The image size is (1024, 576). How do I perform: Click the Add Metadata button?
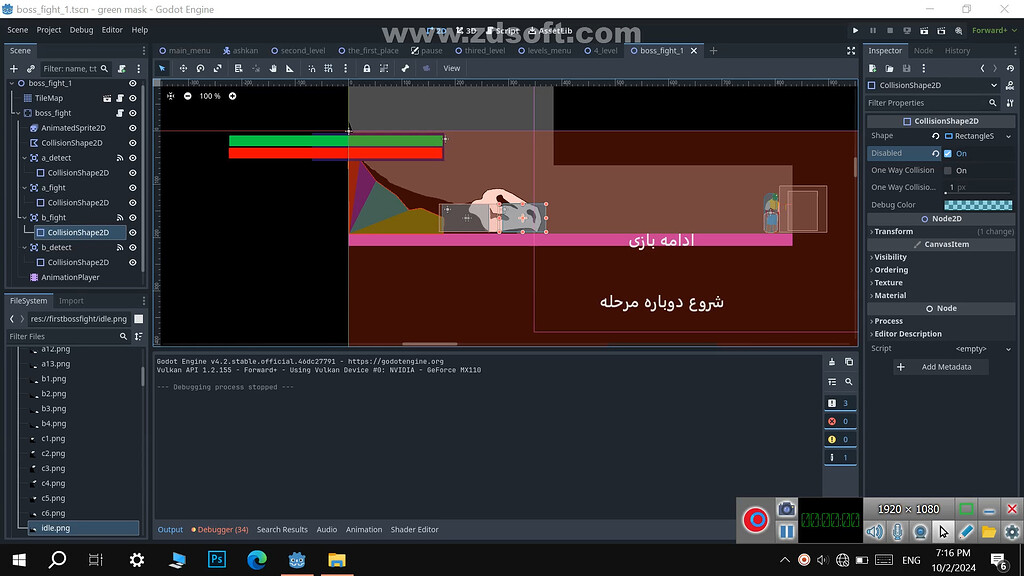point(940,367)
